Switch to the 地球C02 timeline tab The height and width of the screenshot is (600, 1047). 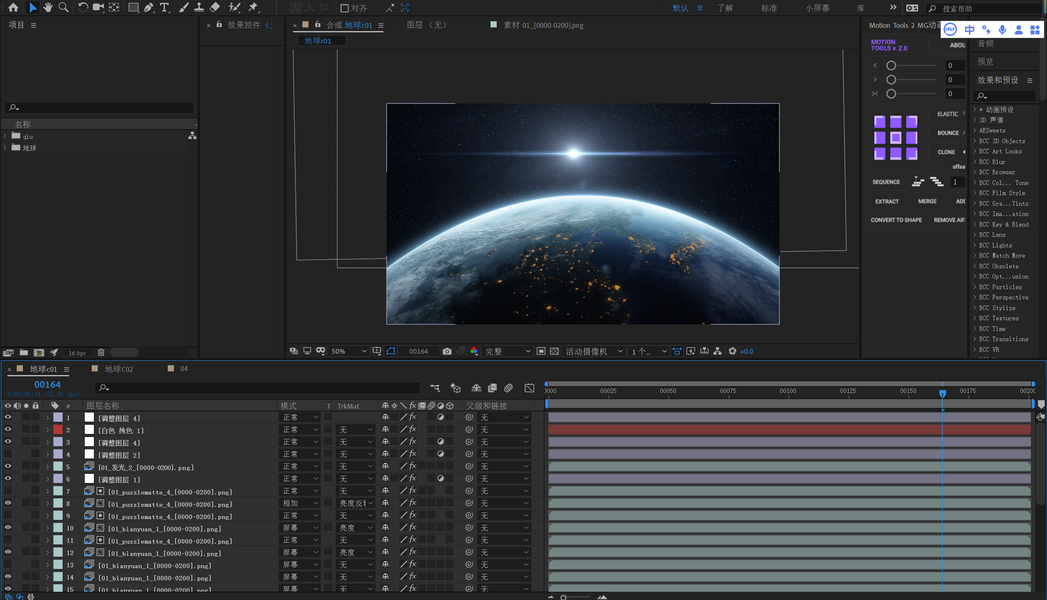[x=118, y=369]
